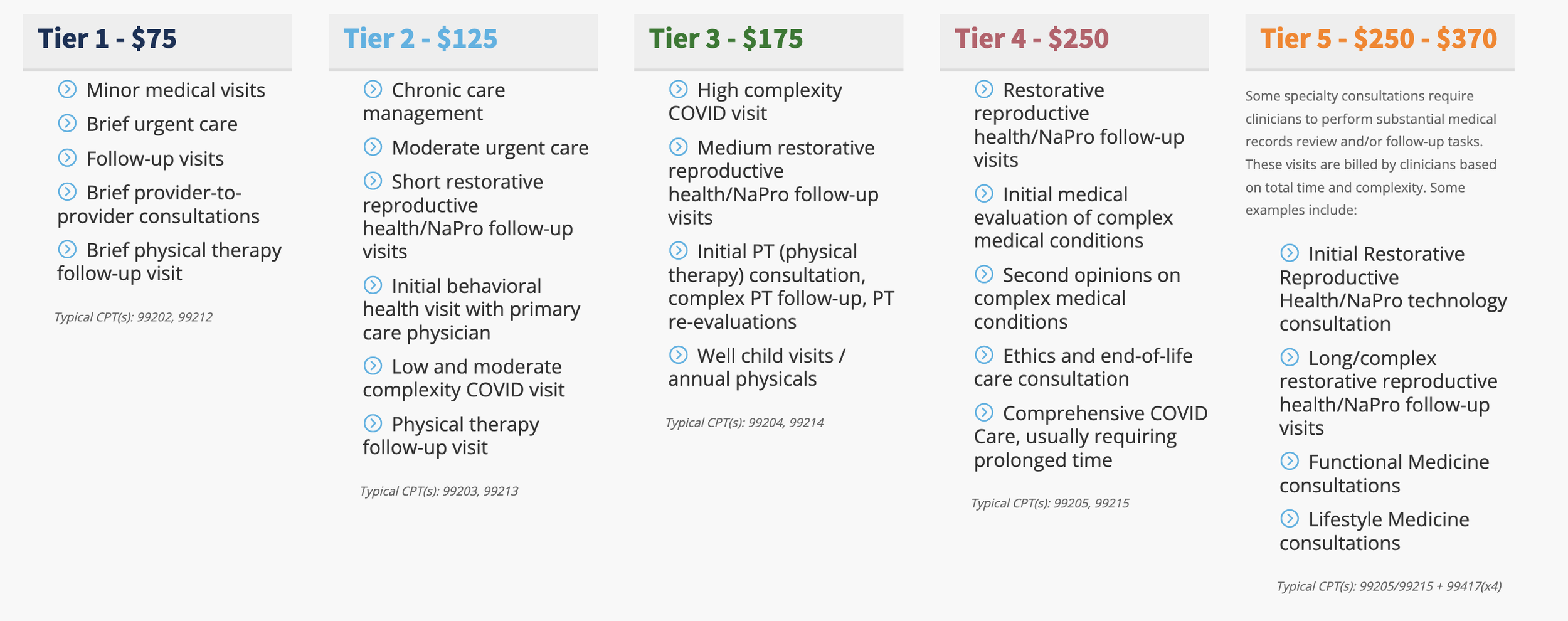Click the chevron icon beside Minor medical visits
This screenshot has width=1568, height=621.
coord(67,89)
